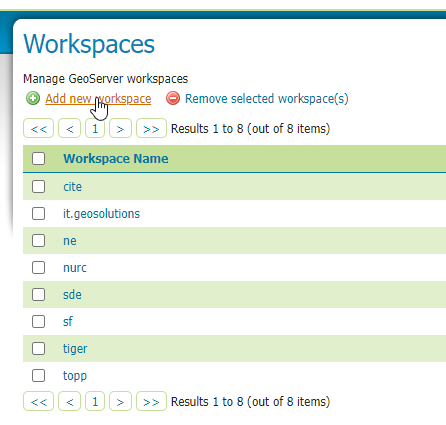Go to previous page using bottom < button
The width and height of the screenshot is (446, 425).
[69, 401]
